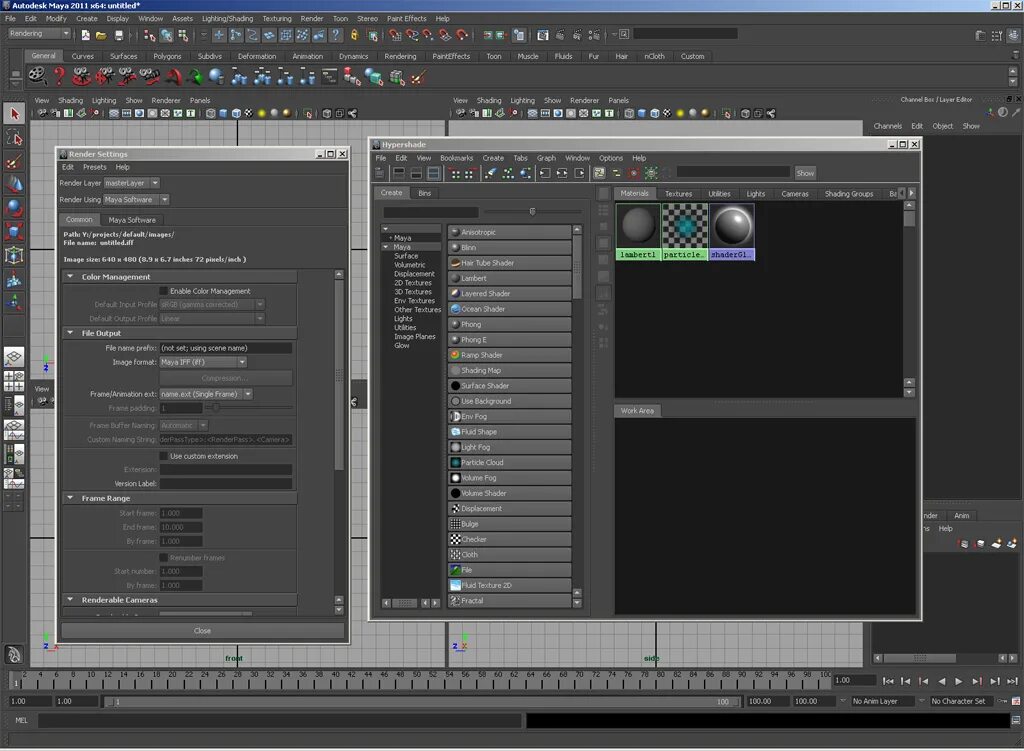Click the red question mark shelf icon
The image size is (1024, 751).
tap(59, 77)
